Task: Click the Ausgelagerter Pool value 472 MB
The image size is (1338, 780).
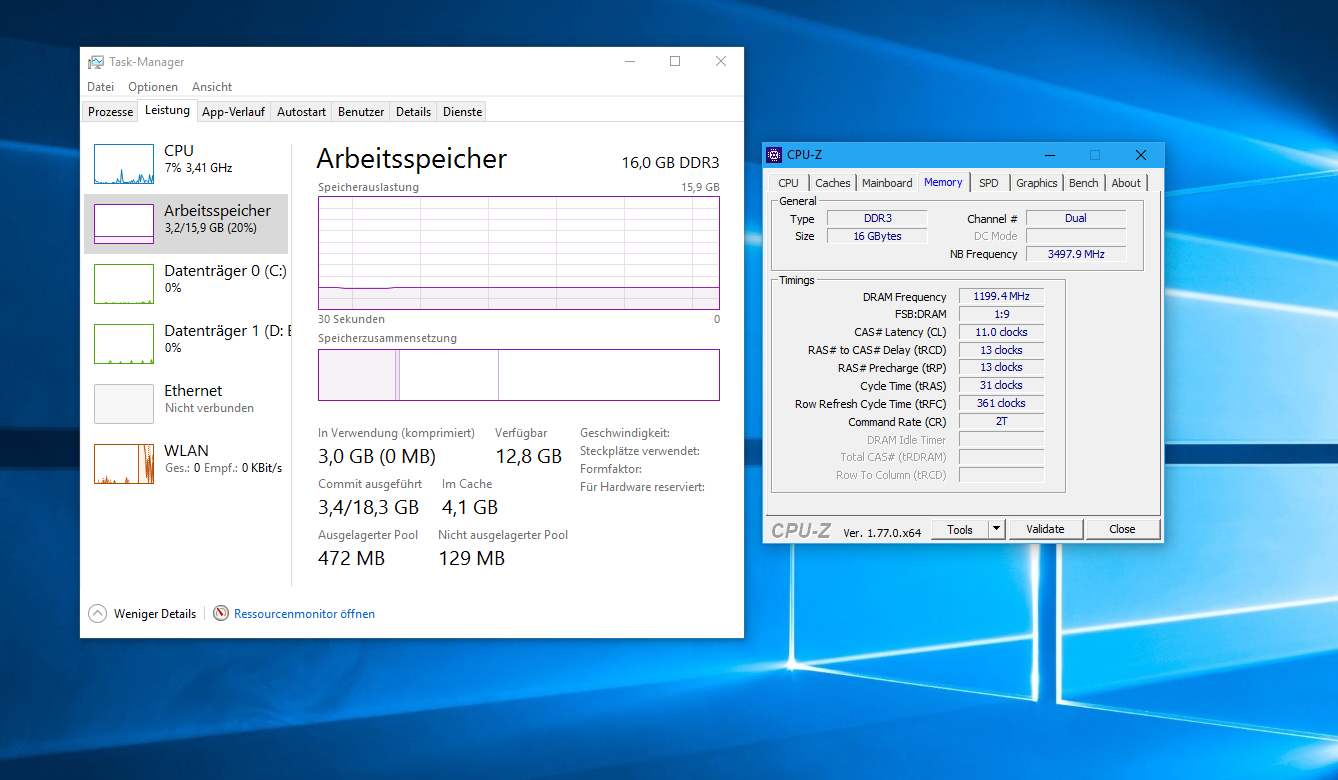Action: [351, 558]
